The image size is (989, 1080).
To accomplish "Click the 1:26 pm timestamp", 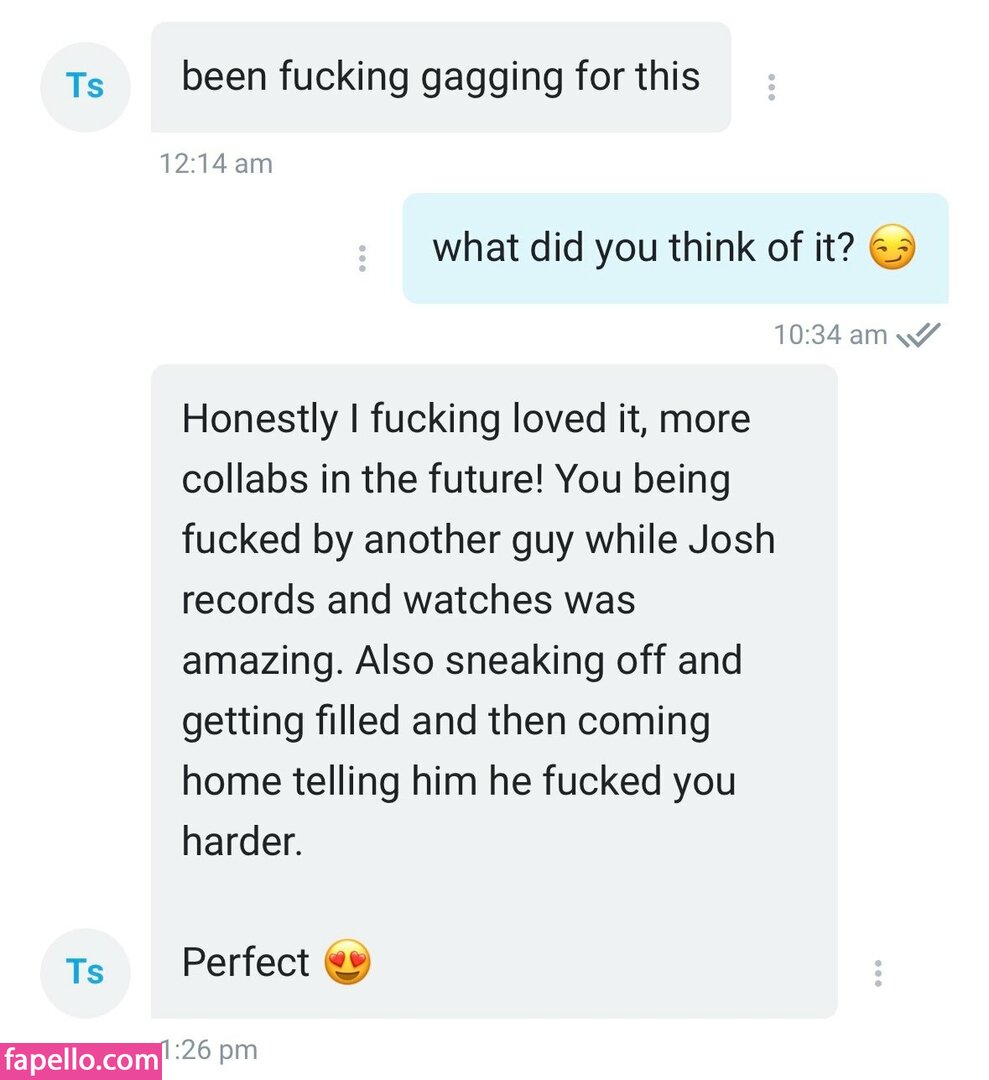I will 209,1050.
